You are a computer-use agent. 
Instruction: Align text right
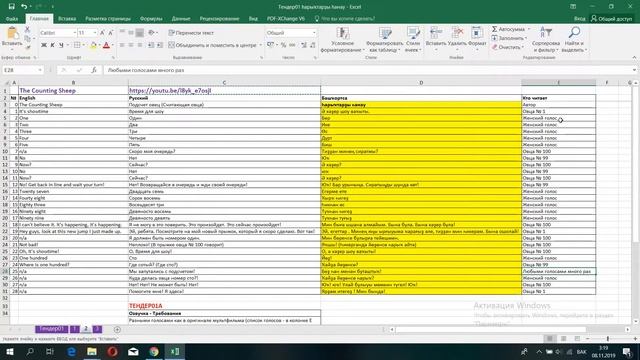coord(140,45)
